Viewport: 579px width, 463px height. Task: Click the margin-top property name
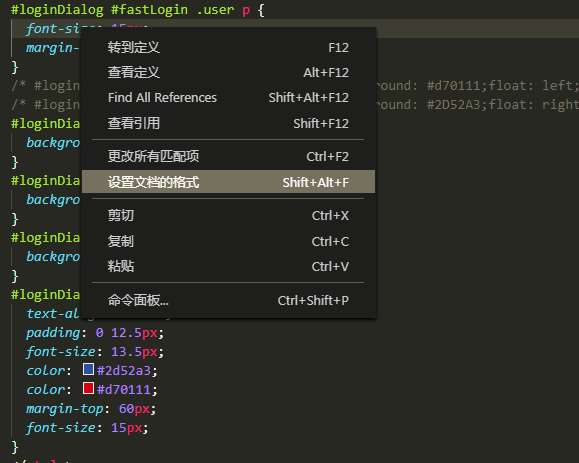(x=65, y=409)
